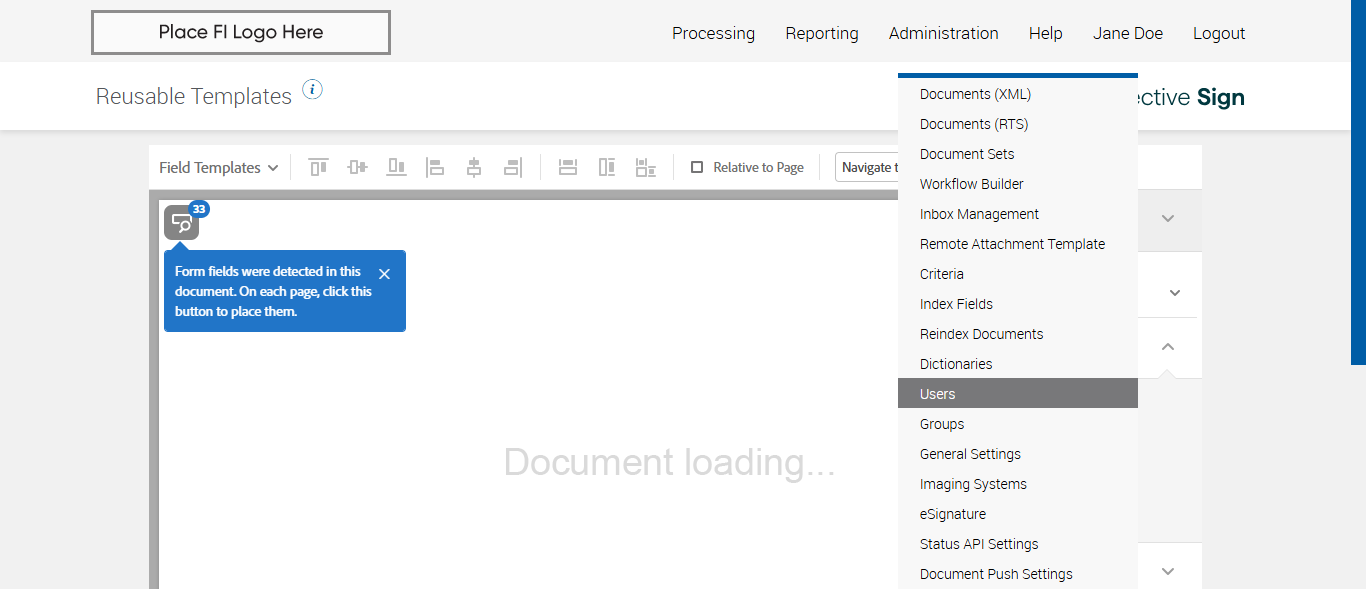Open the Processing menu
Screen dimensions: 1366x589
pyautogui.click(x=713, y=33)
